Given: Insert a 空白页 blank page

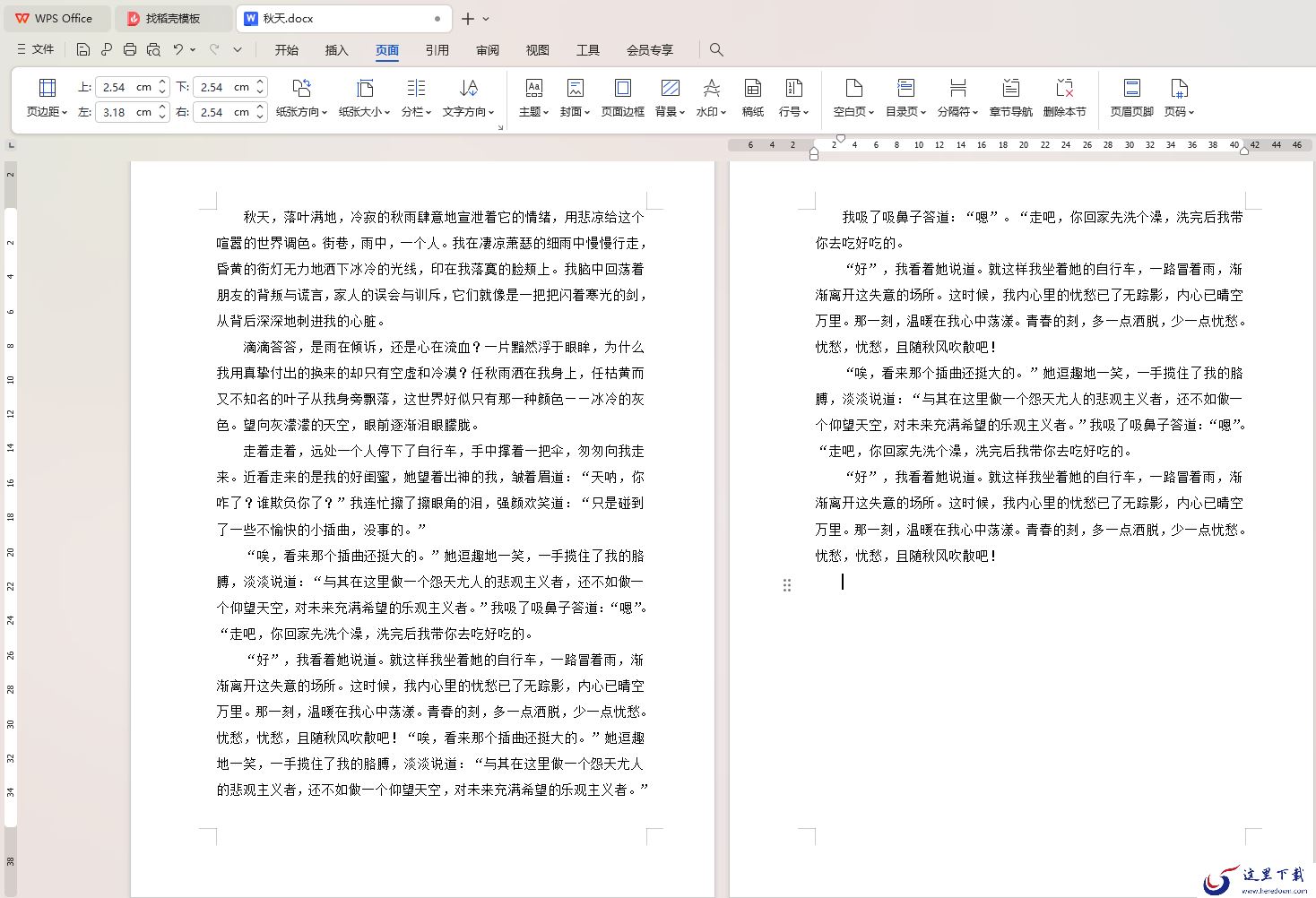Looking at the screenshot, I should pyautogui.click(x=853, y=98).
